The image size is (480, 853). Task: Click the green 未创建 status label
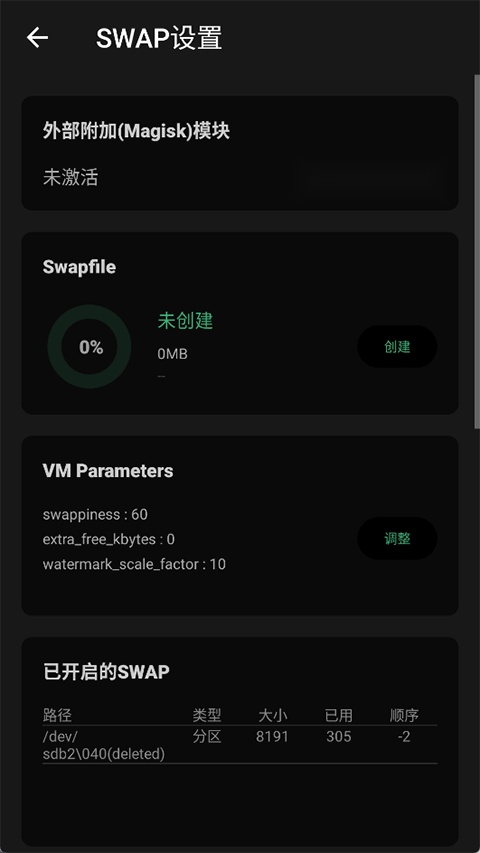(185, 321)
